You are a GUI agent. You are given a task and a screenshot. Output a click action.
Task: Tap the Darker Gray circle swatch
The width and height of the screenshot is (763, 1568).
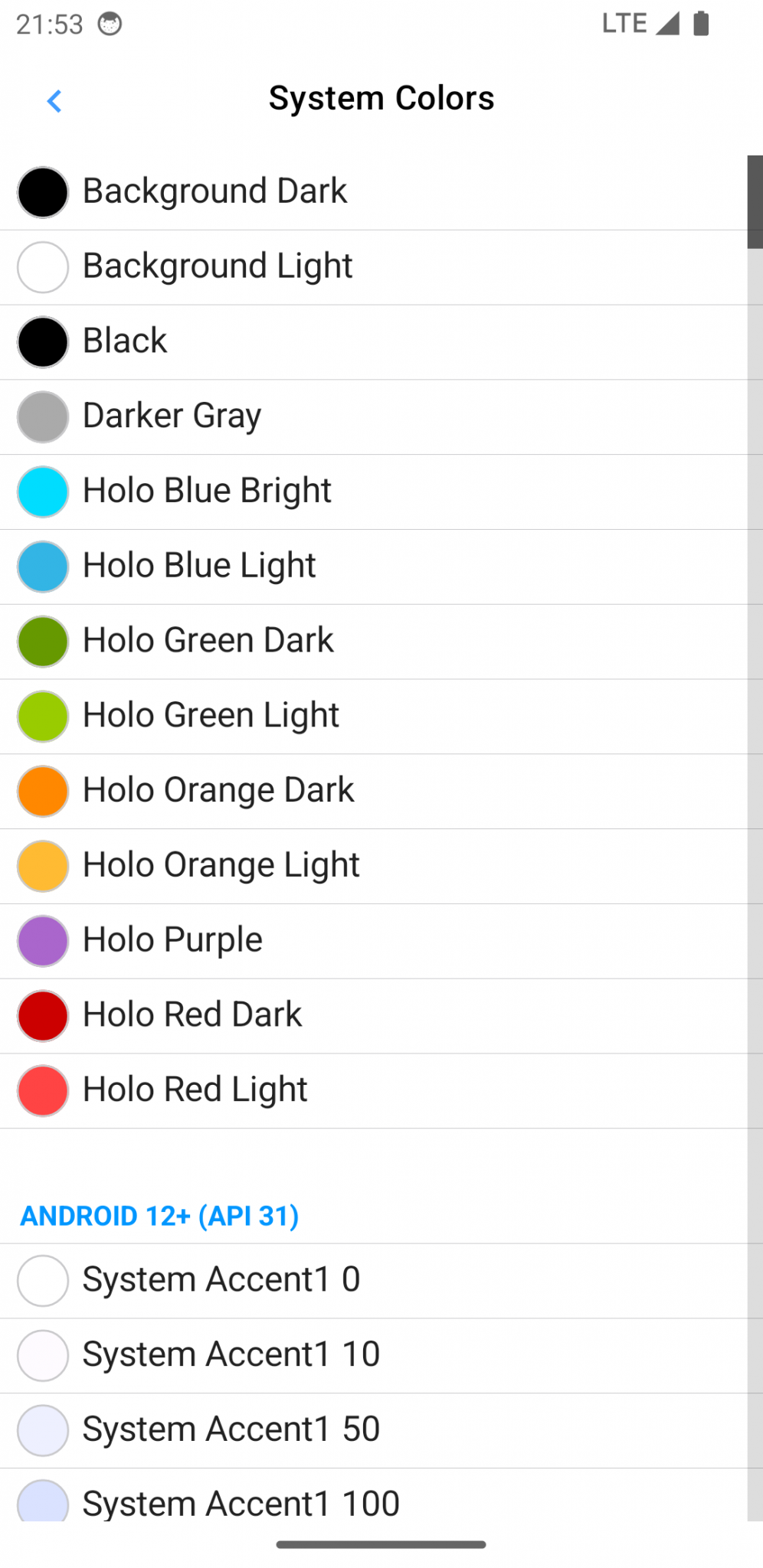(x=43, y=416)
